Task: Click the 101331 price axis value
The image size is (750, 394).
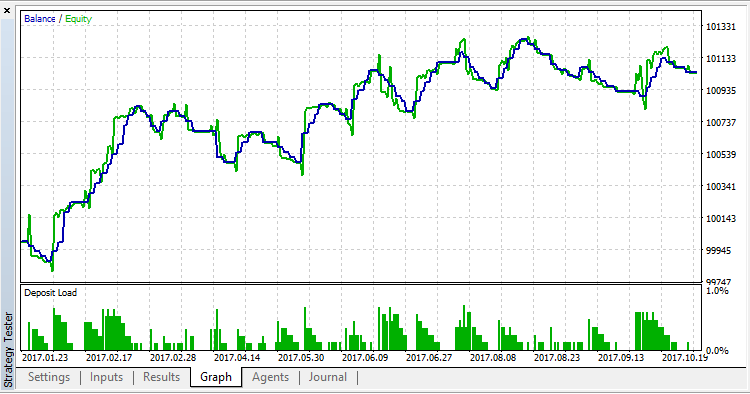Action: [x=721, y=27]
